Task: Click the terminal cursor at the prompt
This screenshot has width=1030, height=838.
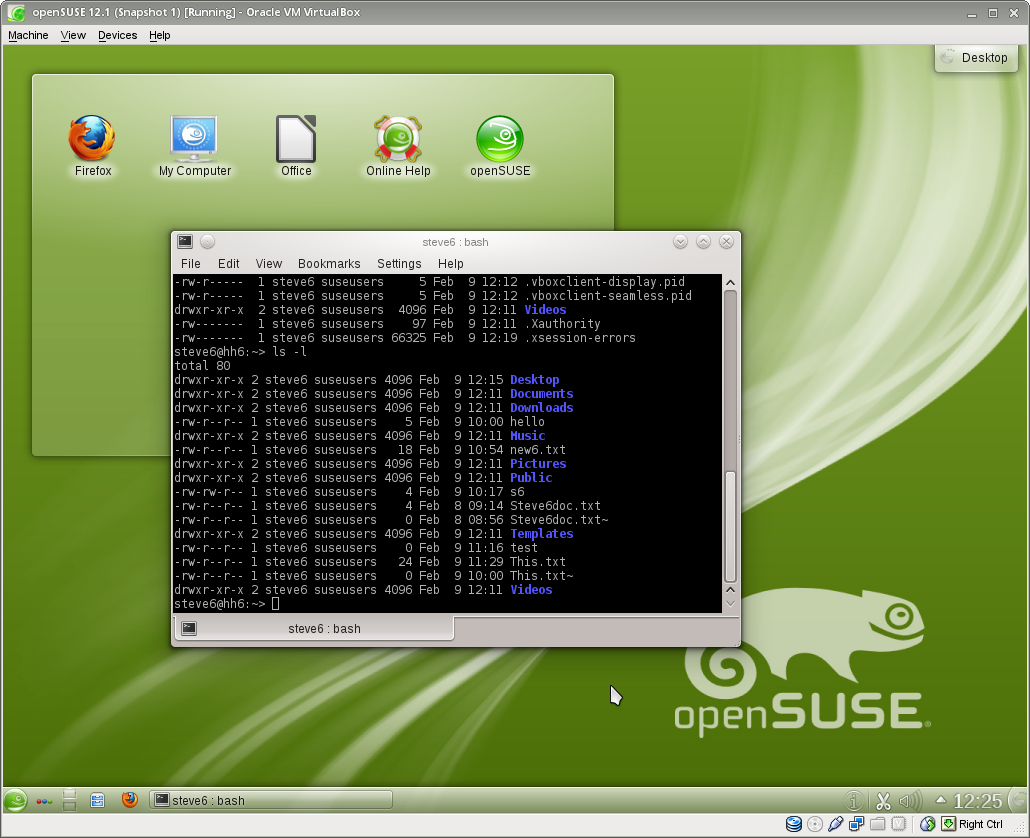Action: 275,604
